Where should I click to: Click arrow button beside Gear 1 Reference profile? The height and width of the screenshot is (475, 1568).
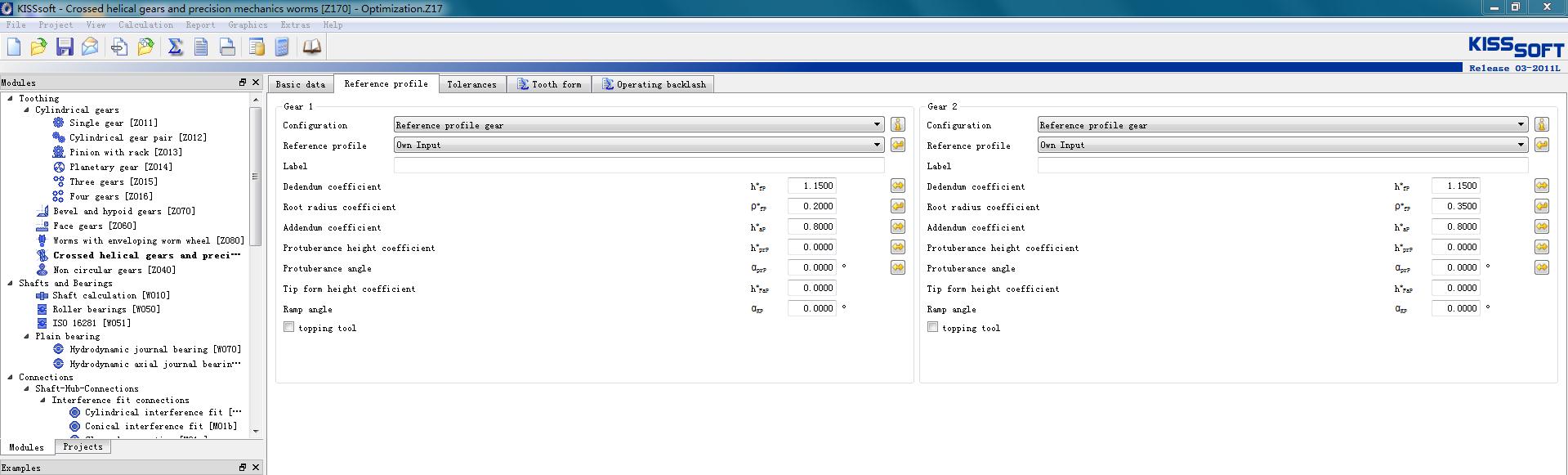click(897, 145)
